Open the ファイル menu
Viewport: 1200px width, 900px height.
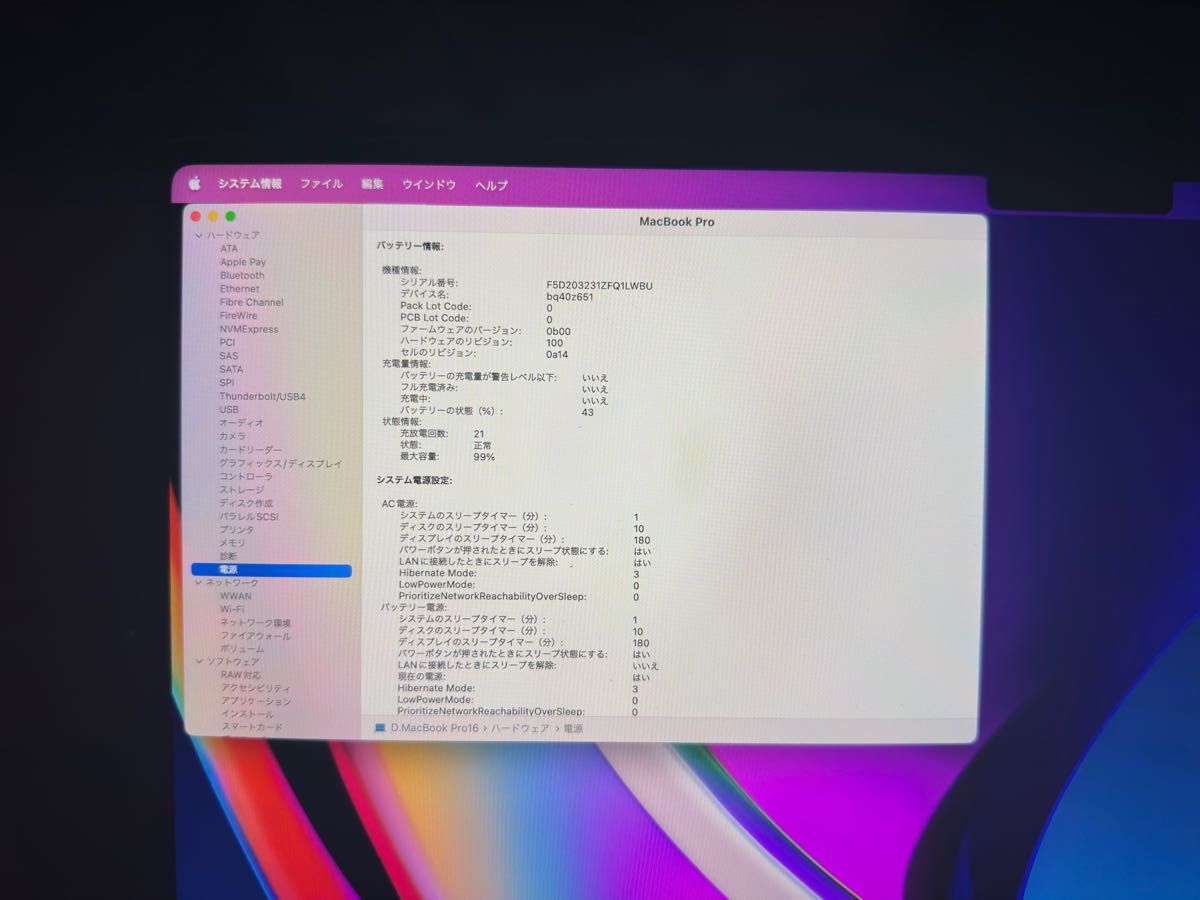coord(321,184)
